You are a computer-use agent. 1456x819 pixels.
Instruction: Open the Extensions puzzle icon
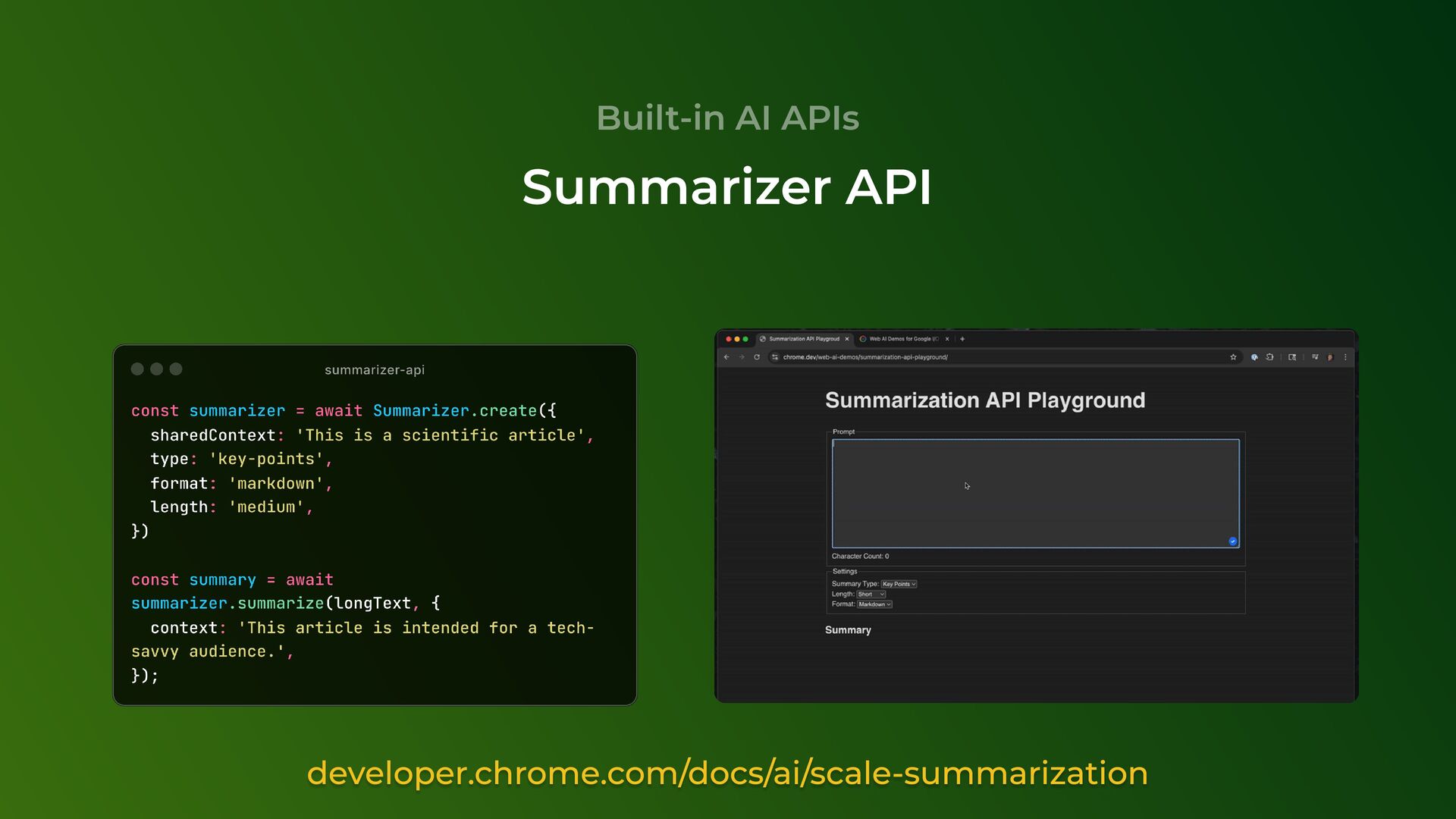(1269, 357)
